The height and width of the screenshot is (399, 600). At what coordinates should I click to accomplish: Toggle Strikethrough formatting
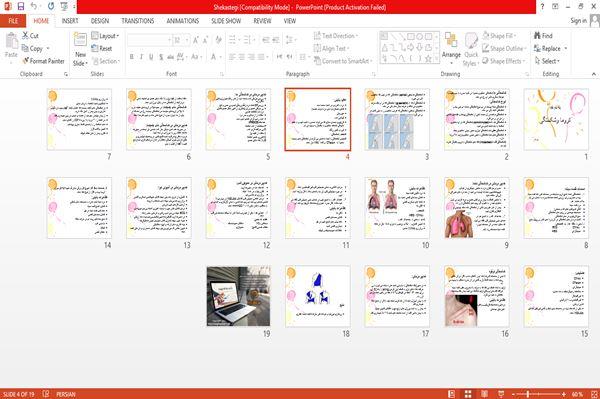(x=171, y=57)
